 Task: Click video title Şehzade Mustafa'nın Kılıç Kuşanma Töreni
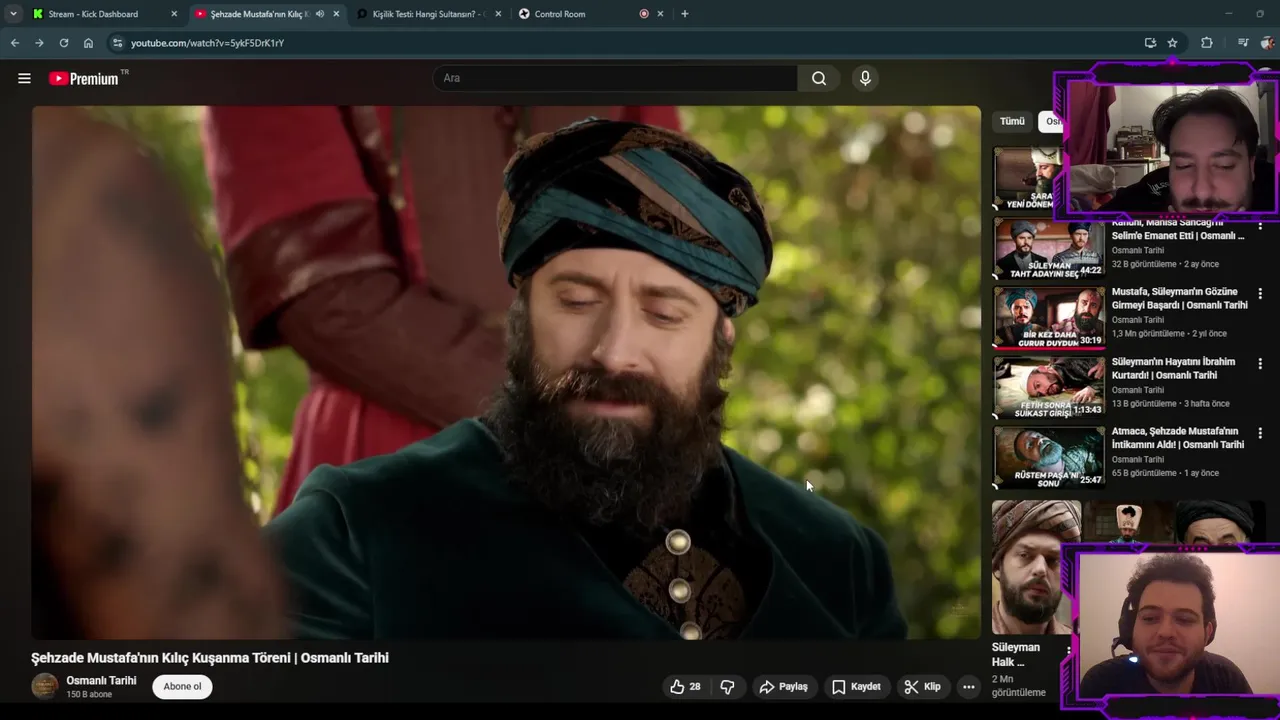(x=210, y=658)
